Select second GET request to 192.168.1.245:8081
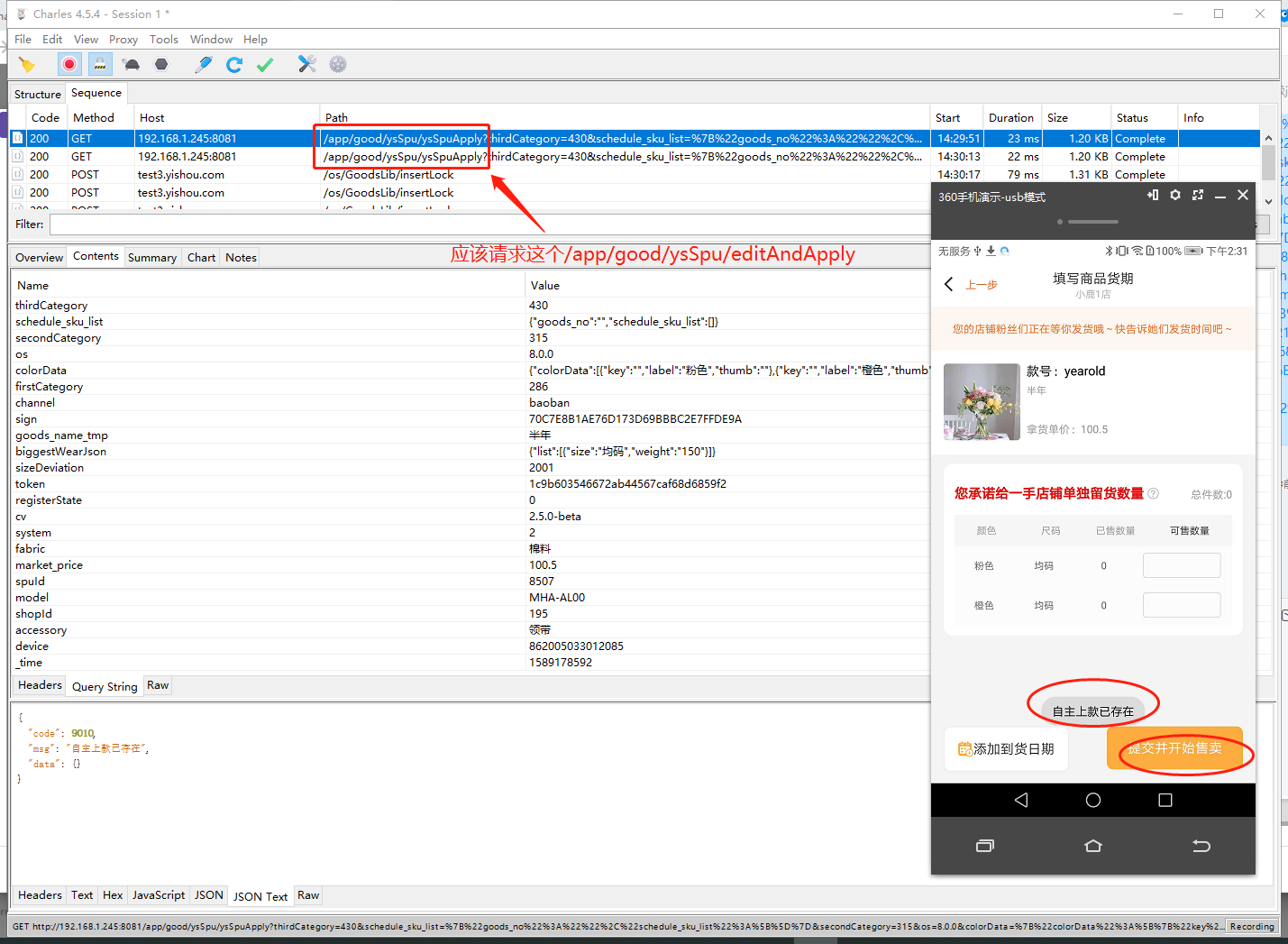 (635, 157)
